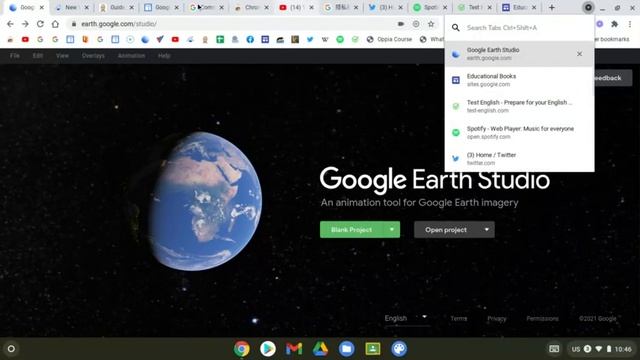Select Spotify Web Player in tab search list
Viewport: 640px width, 360px height.
point(519,132)
